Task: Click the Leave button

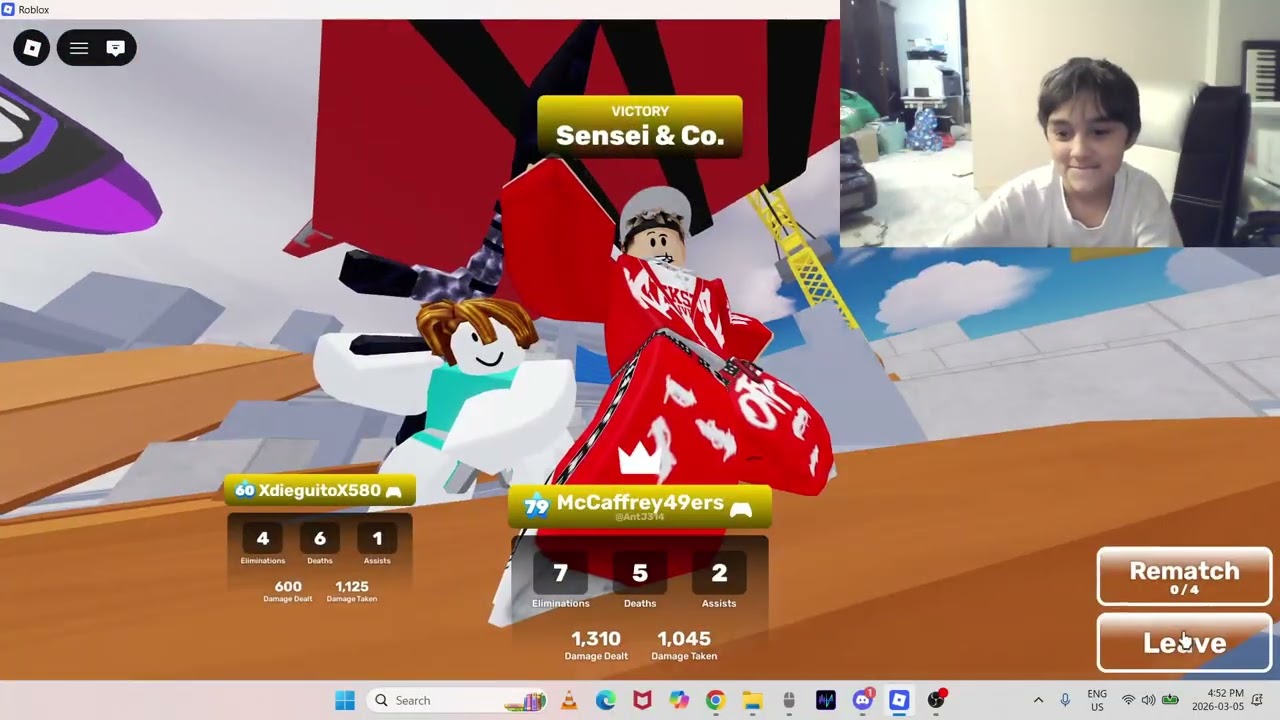Action: pos(1184,643)
